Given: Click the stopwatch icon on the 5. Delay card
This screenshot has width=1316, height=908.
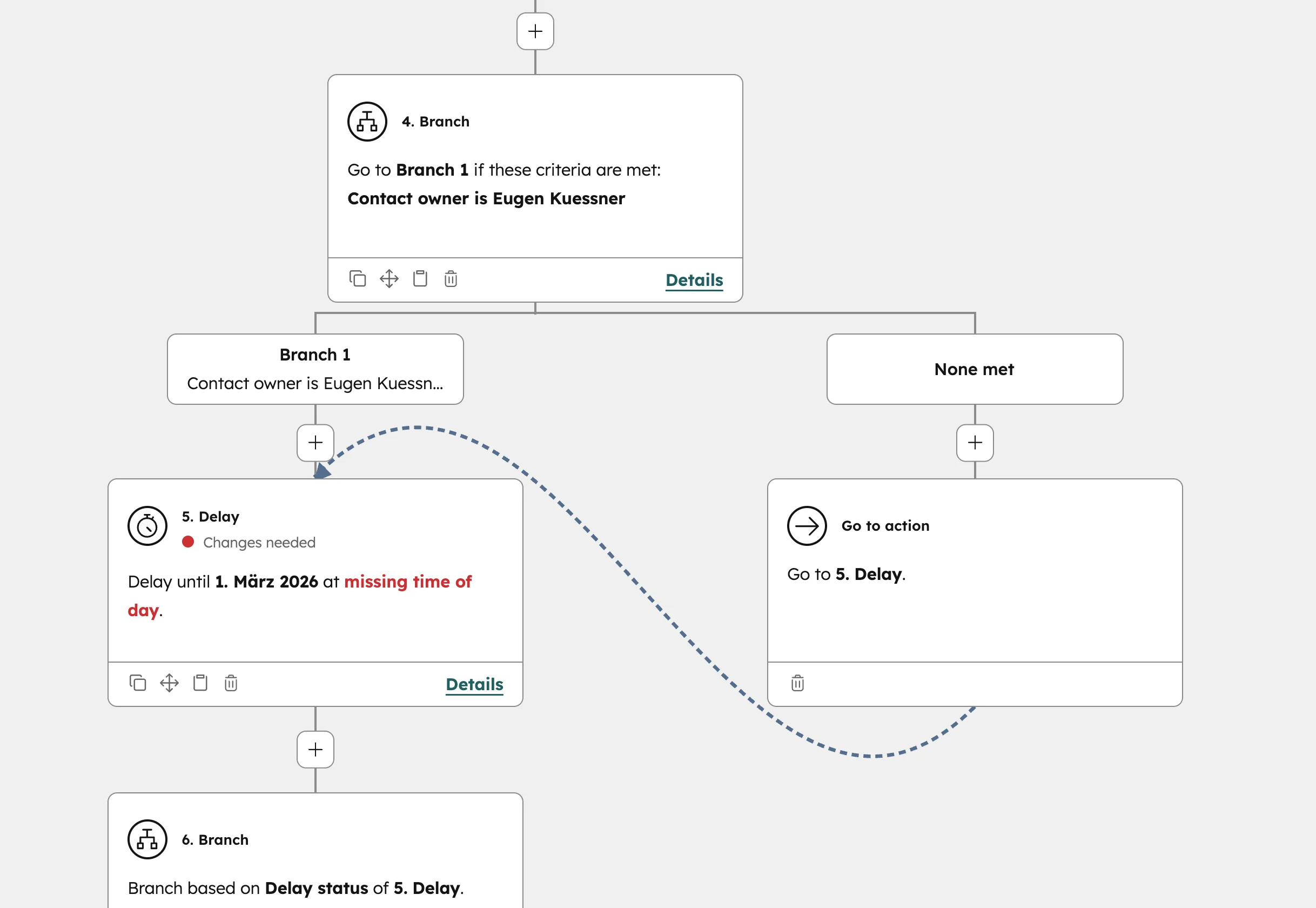Looking at the screenshot, I should tap(147, 526).
